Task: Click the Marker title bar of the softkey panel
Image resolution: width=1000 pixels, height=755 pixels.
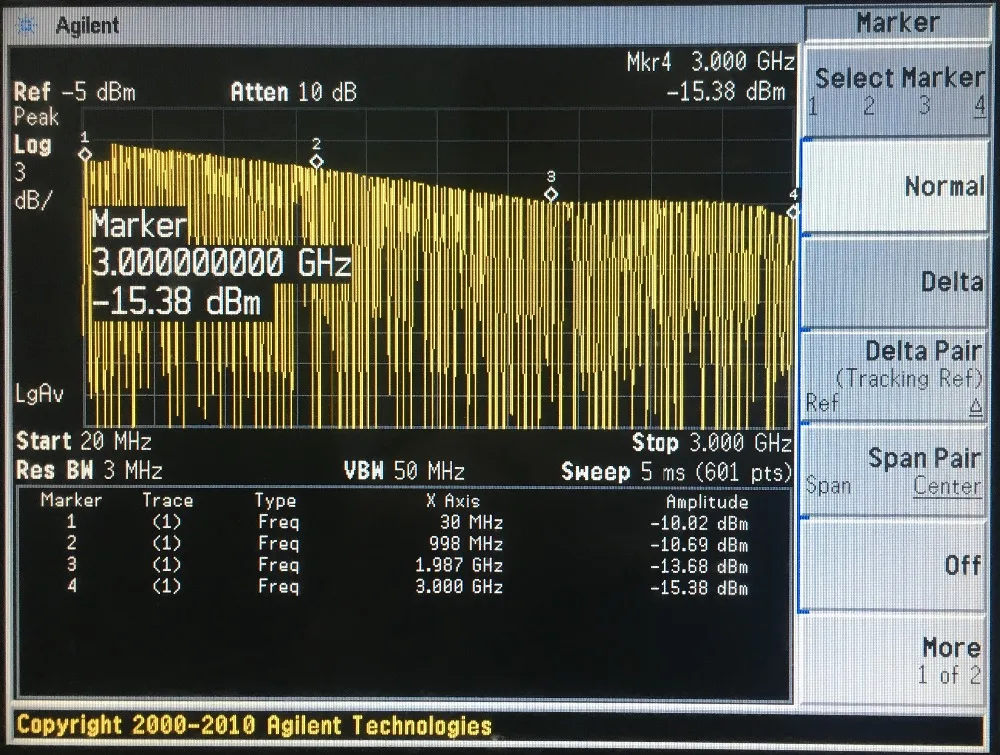Action: click(898, 22)
